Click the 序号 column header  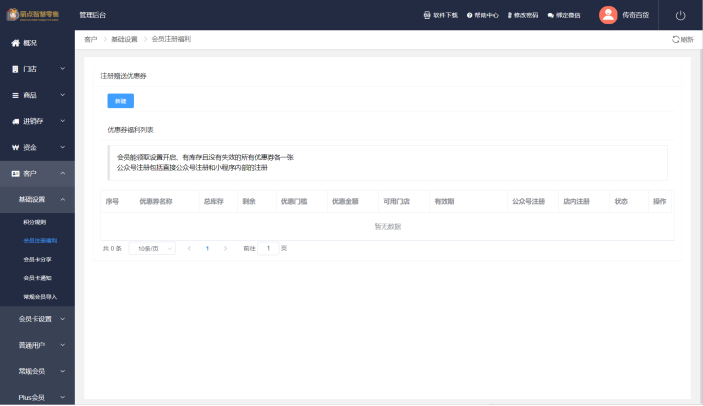point(112,202)
